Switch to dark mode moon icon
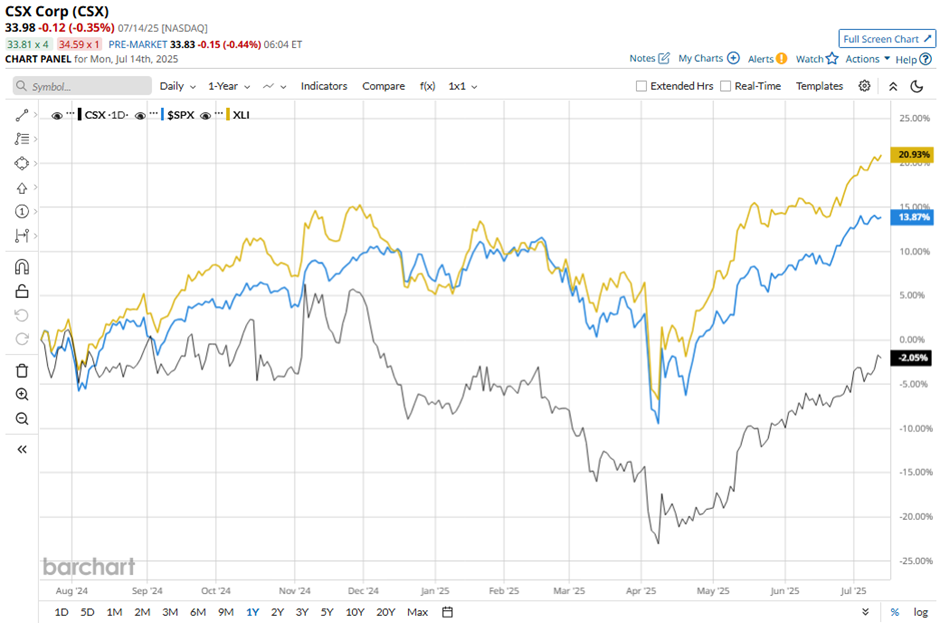Viewport: 940px width, 623px height. coord(917,86)
